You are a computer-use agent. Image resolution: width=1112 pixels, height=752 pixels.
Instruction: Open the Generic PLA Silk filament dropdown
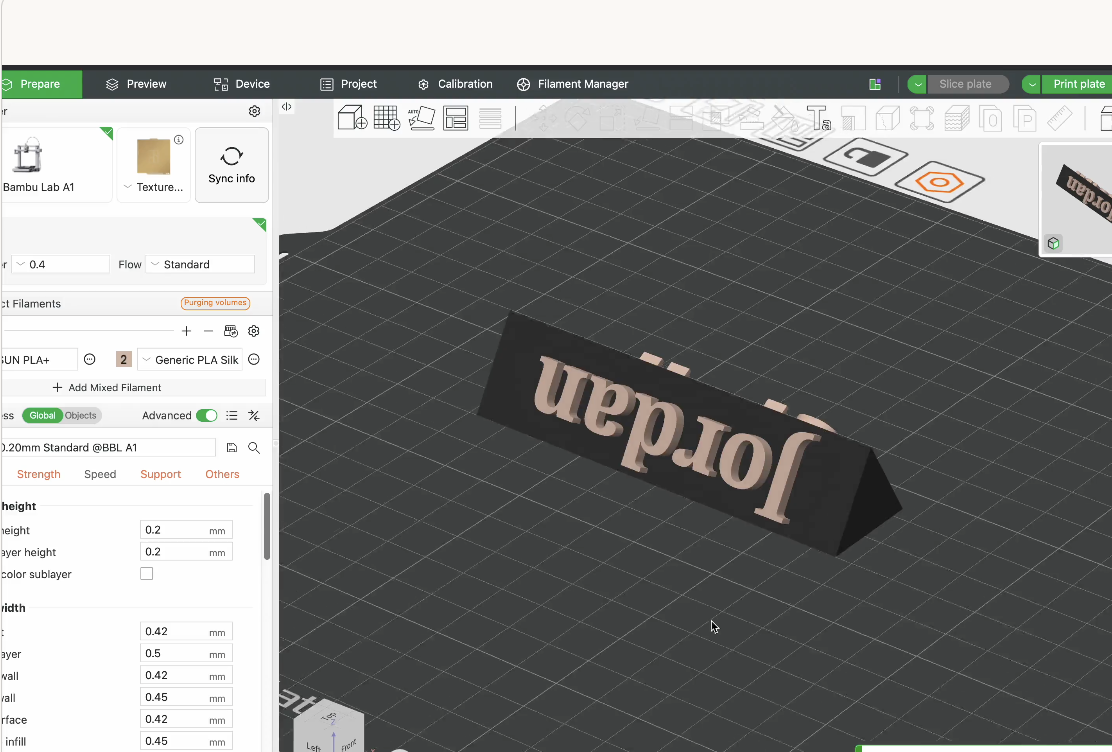190,360
